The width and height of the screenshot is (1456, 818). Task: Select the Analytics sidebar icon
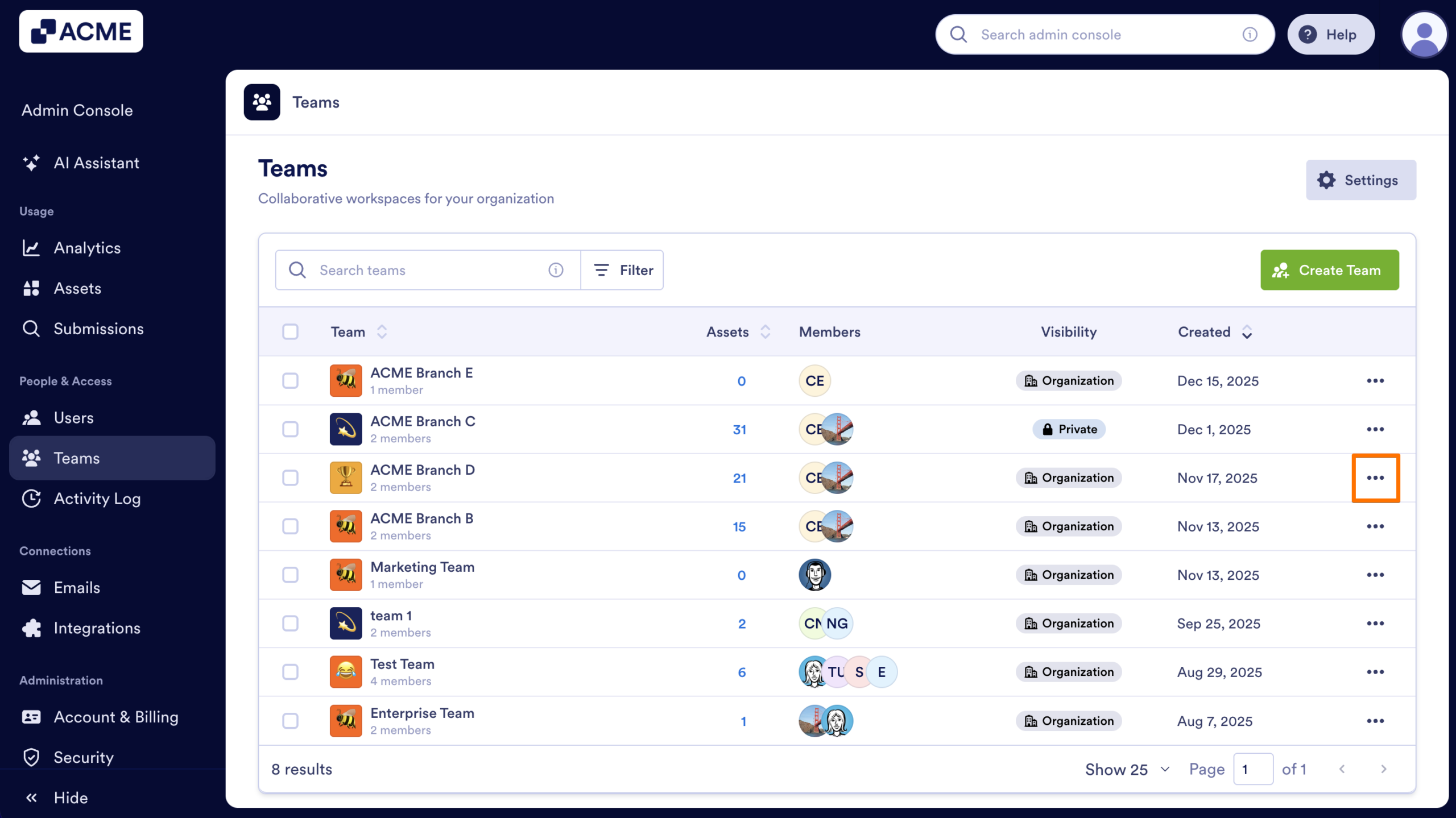pyautogui.click(x=32, y=248)
